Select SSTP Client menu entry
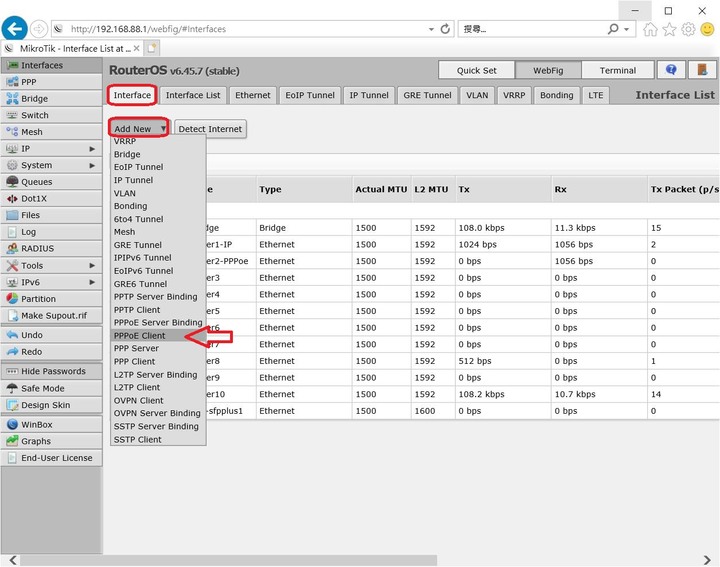 (158, 439)
